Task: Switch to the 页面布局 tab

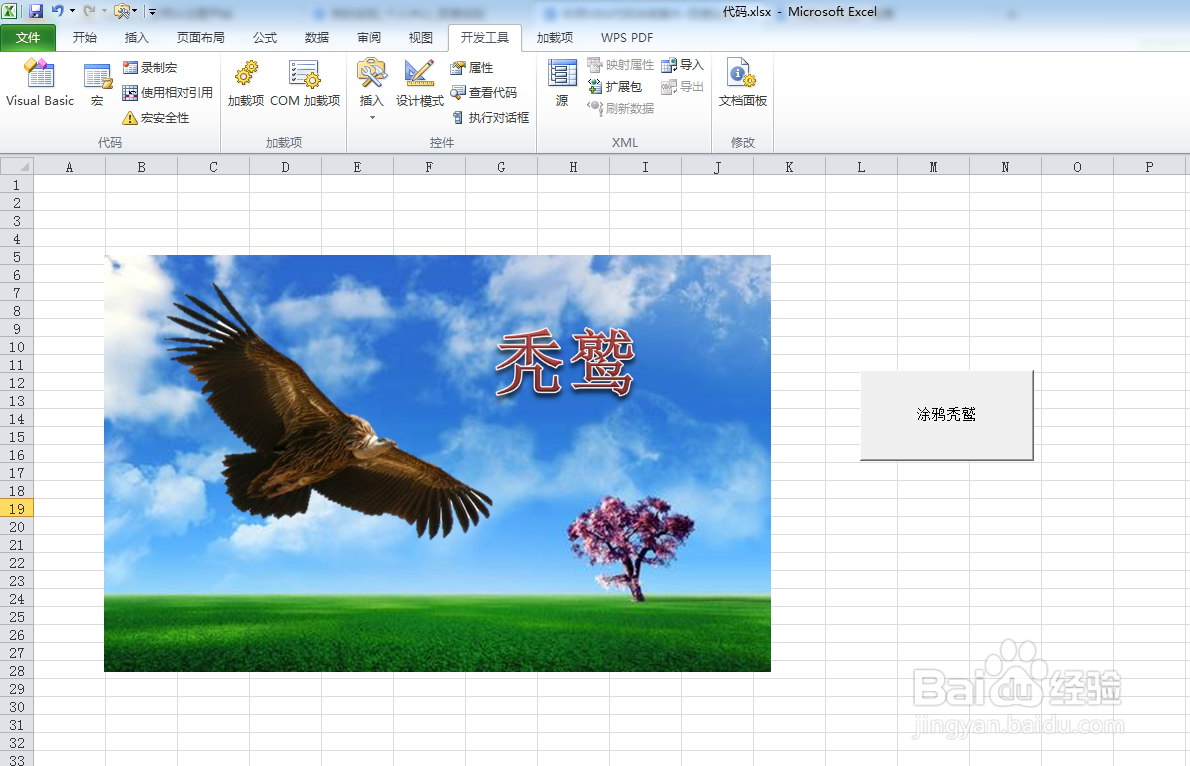Action: (x=200, y=38)
